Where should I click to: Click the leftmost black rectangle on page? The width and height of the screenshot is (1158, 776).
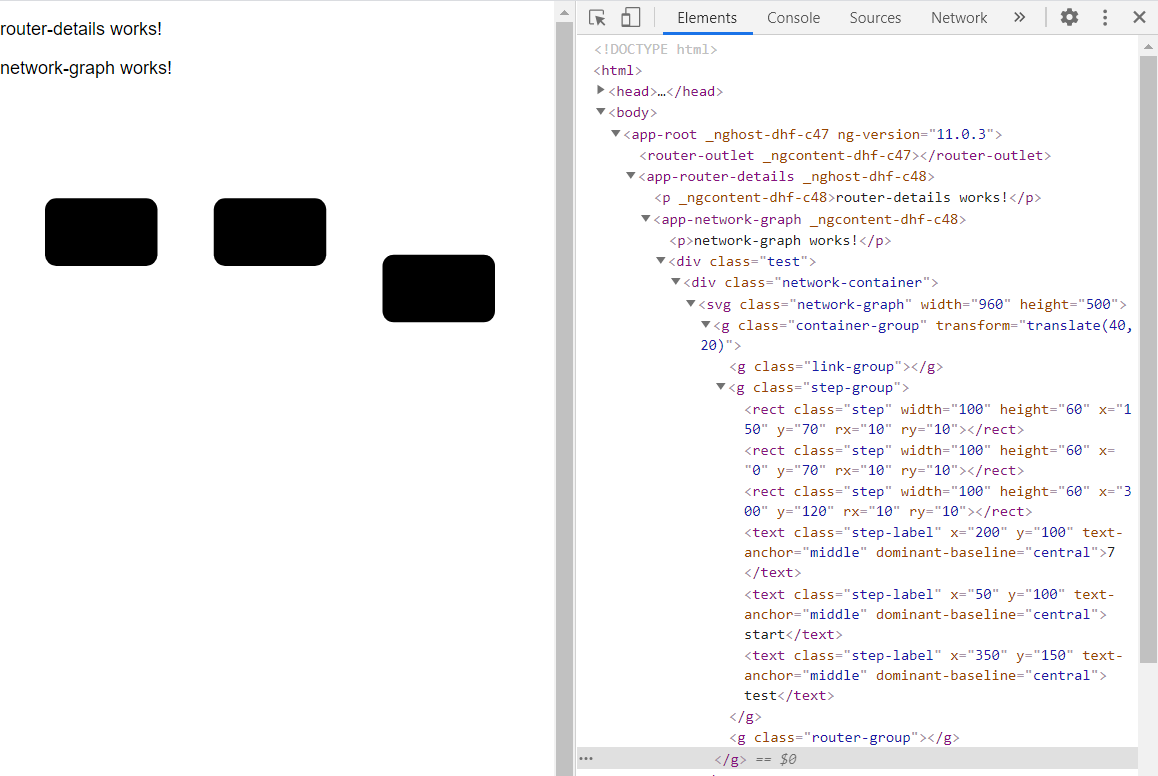click(101, 232)
